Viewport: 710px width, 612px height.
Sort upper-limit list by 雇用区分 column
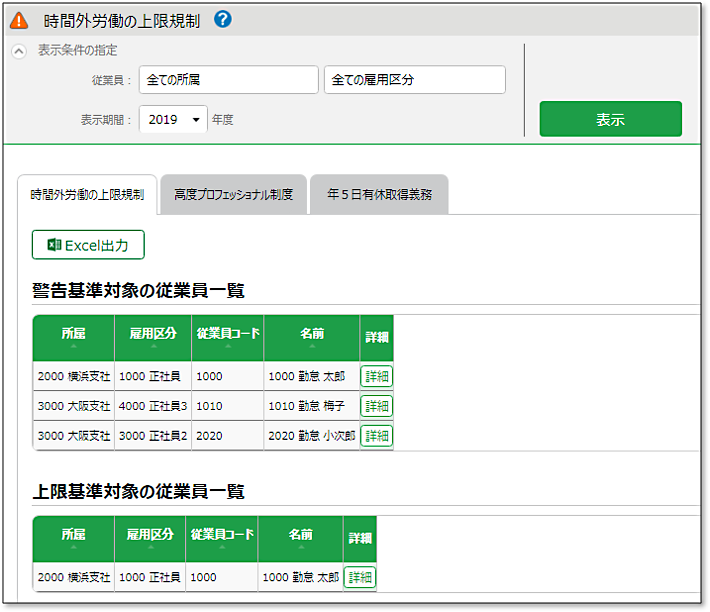(150, 539)
